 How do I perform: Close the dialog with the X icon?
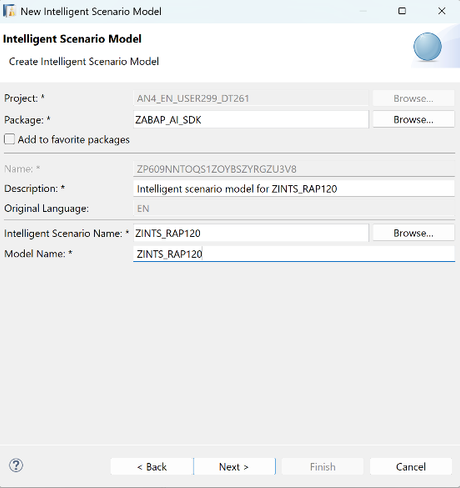442,11
